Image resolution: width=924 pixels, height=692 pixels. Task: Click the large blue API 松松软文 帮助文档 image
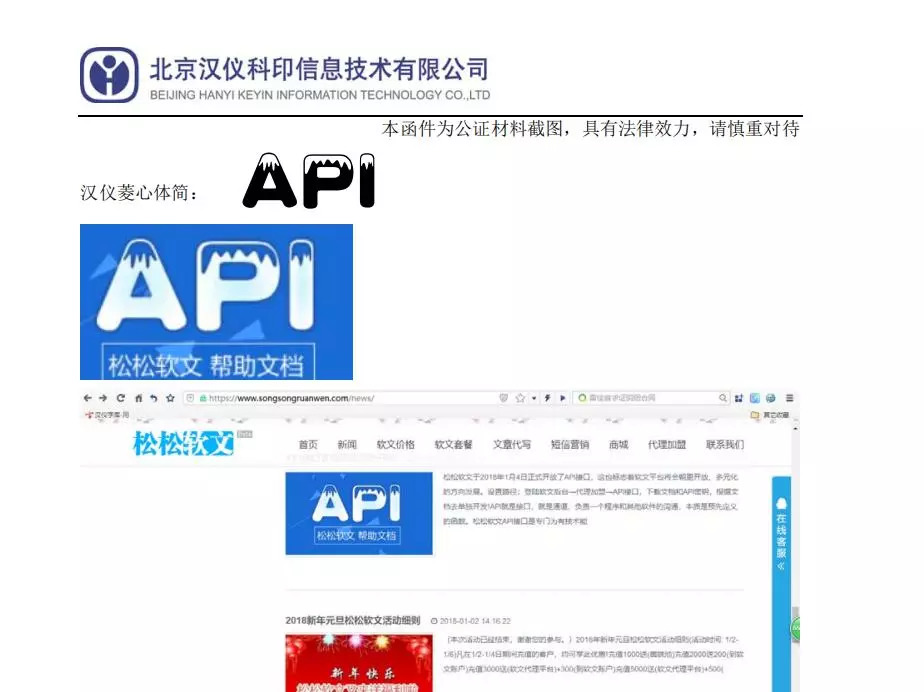[x=216, y=302]
